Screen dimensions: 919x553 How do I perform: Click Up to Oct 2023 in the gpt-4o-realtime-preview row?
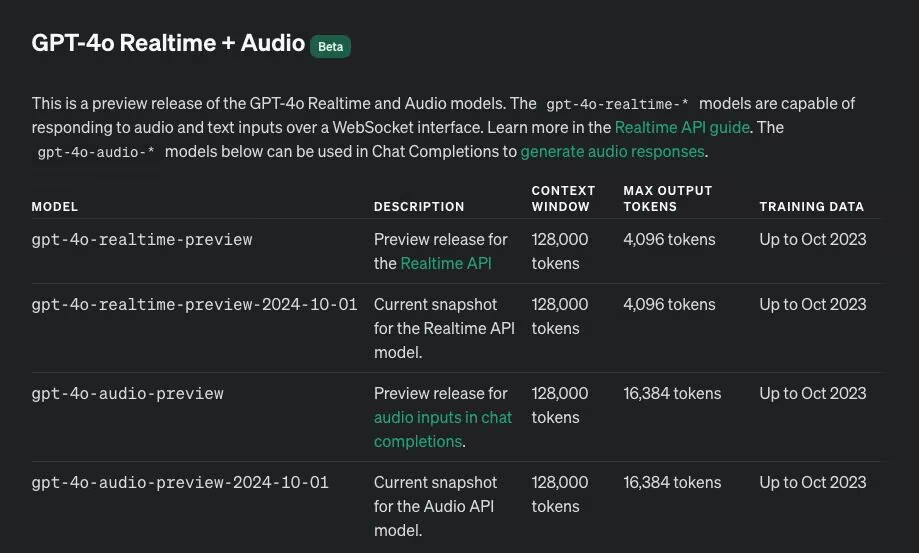click(813, 240)
